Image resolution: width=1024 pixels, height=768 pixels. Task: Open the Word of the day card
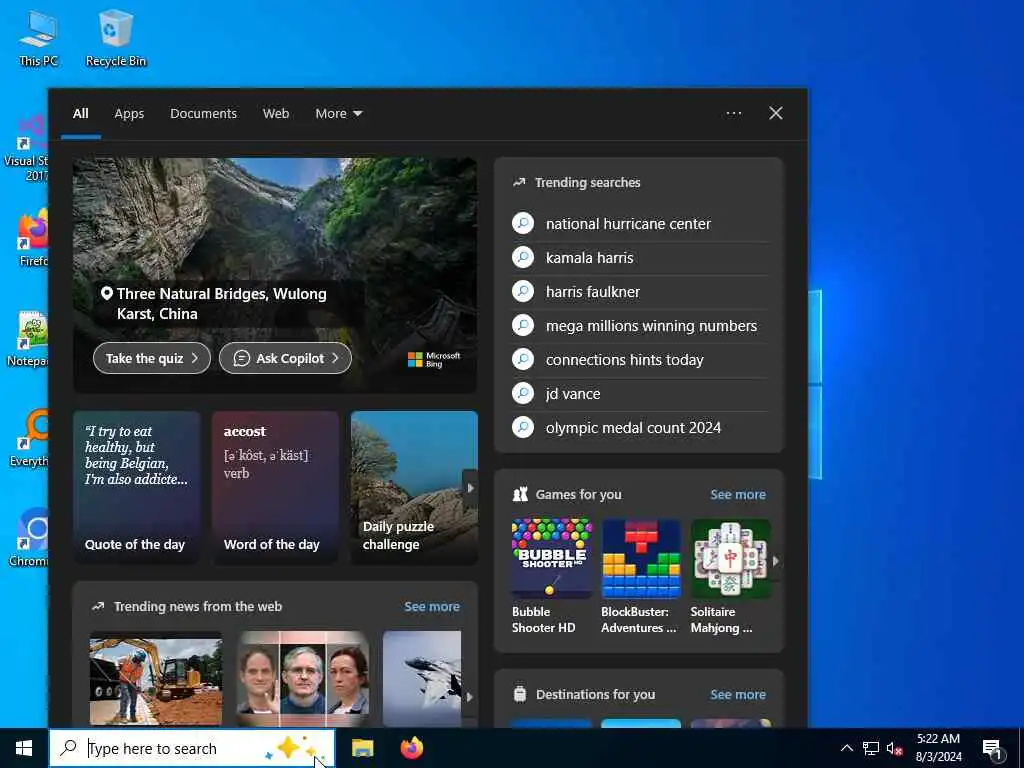[x=275, y=487]
